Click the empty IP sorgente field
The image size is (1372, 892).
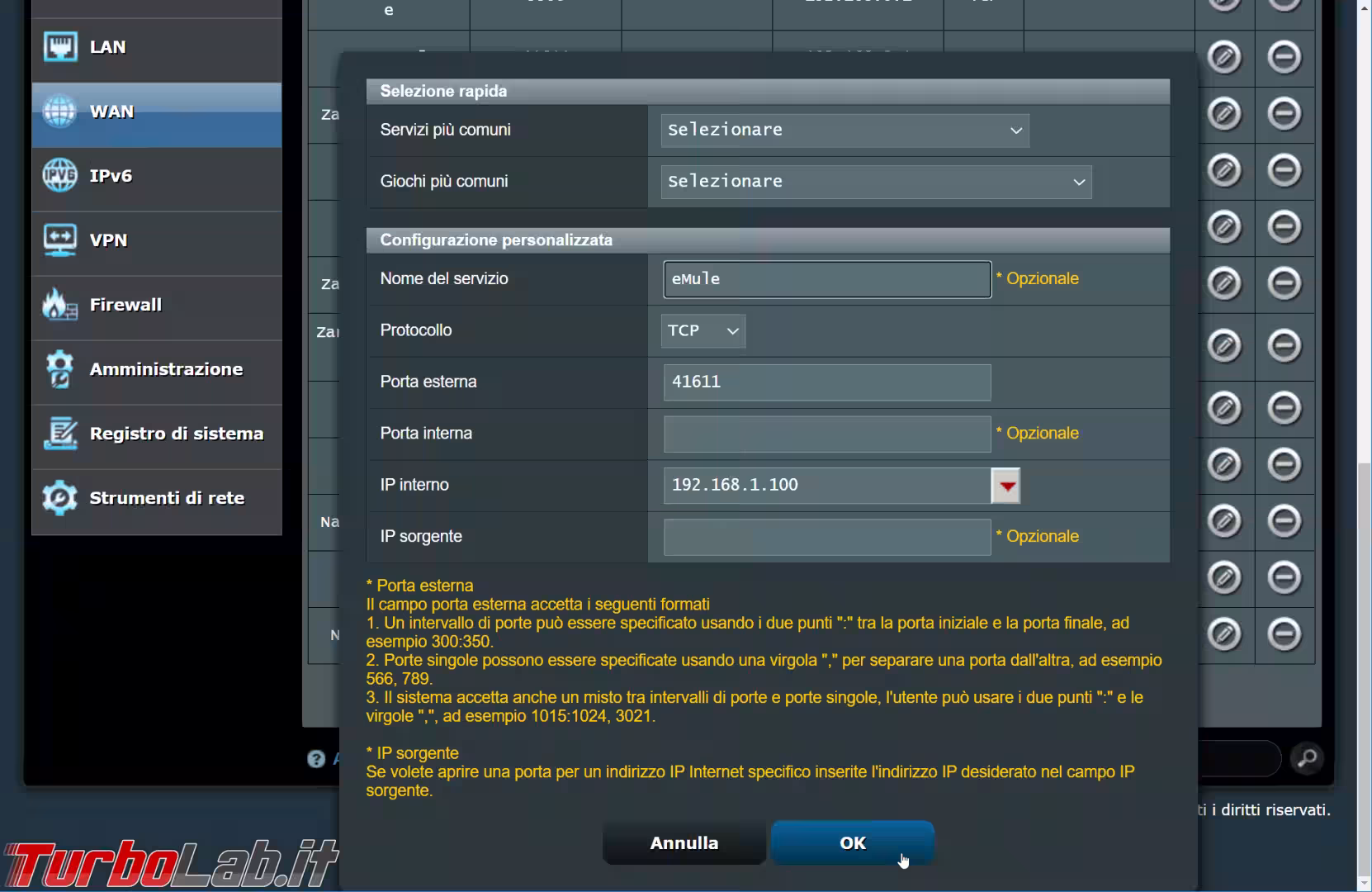pyautogui.click(x=826, y=537)
